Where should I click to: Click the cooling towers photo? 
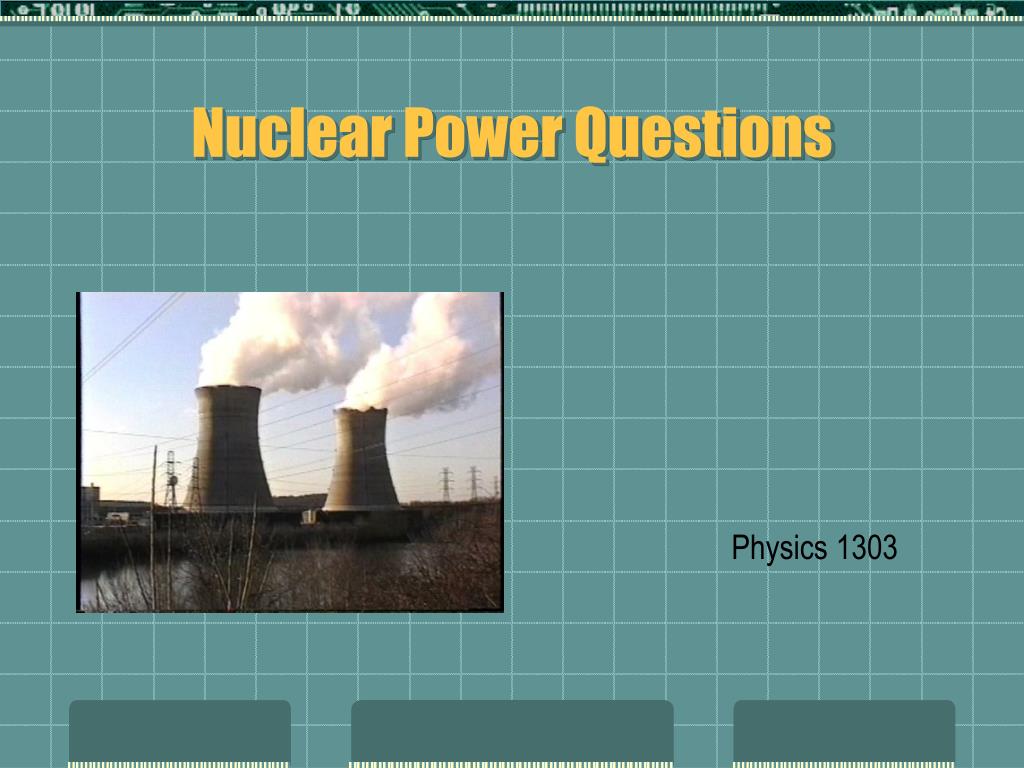pos(290,452)
